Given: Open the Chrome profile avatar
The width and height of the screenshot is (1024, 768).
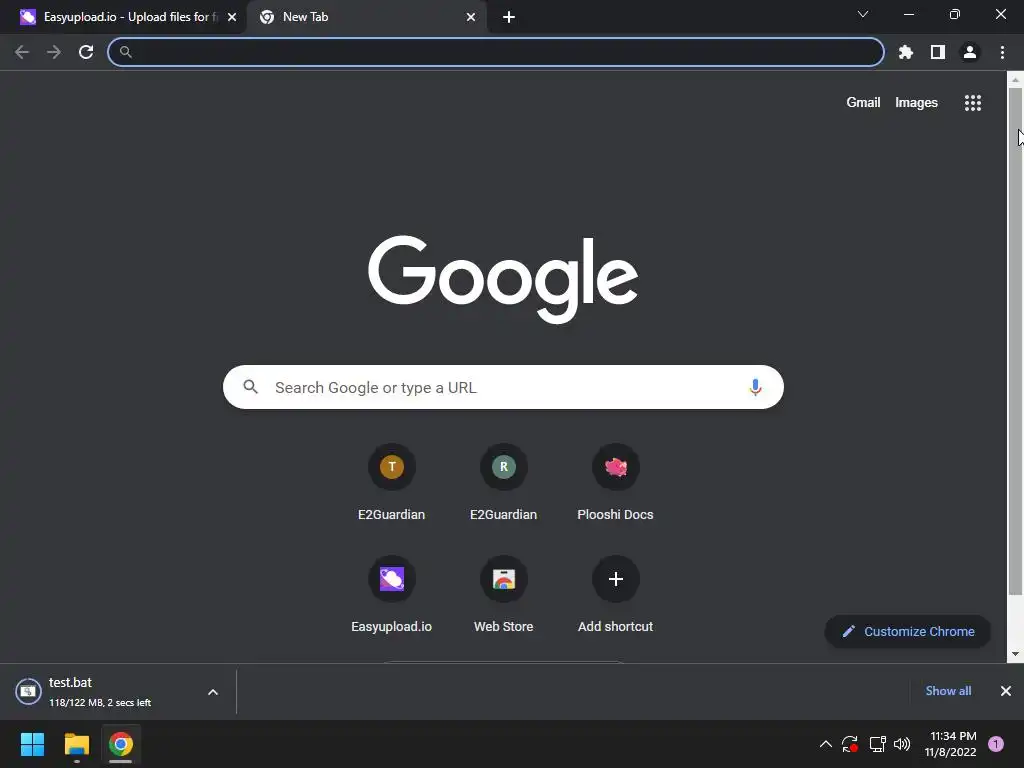Looking at the screenshot, I should [x=970, y=52].
